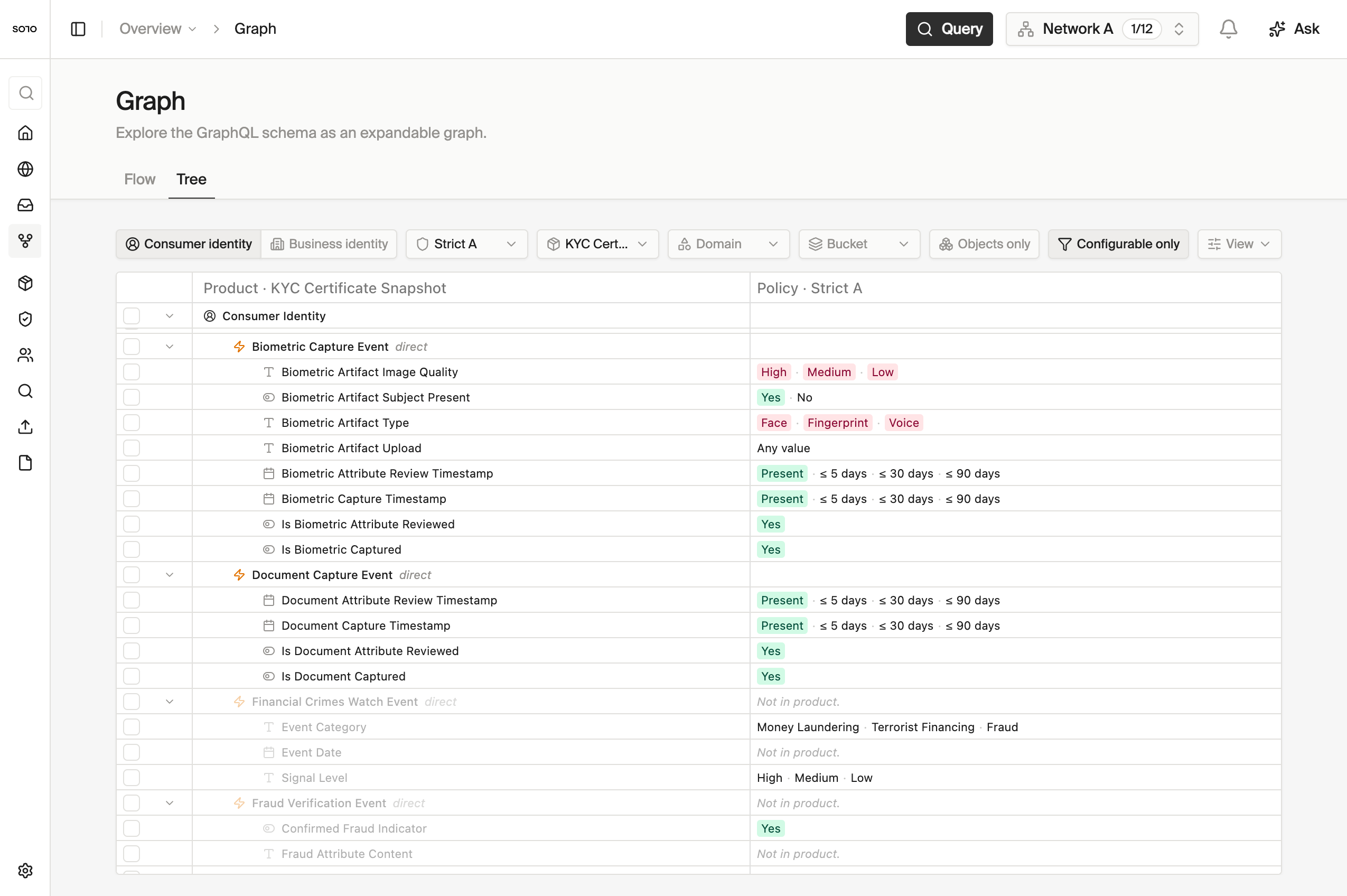This screenshot has width=1347, height=896.
Task: Click the Graph breadcrumb
Action: coord(255,29)
